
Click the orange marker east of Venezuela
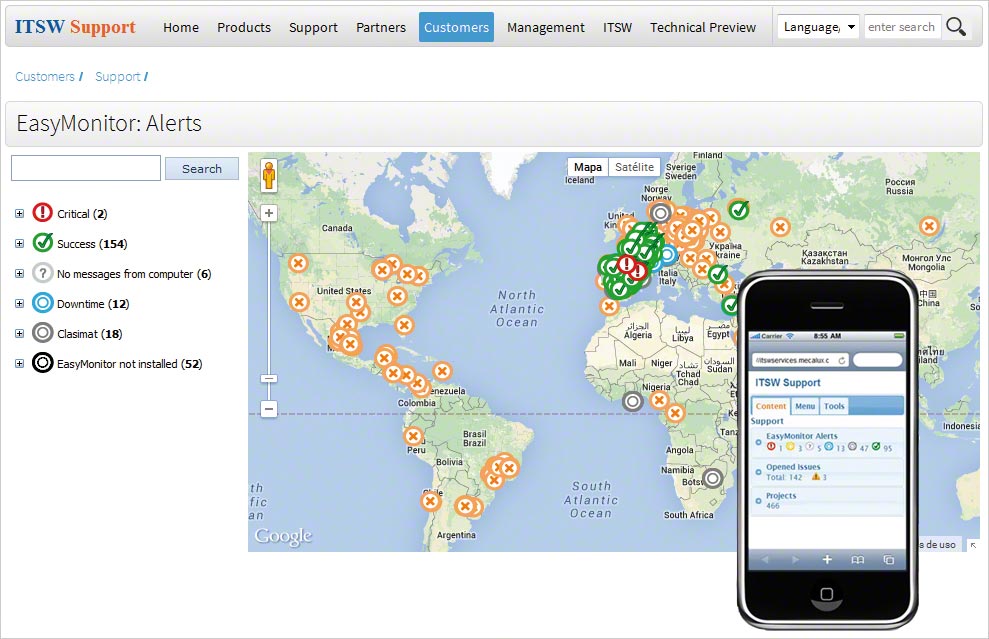442,371
